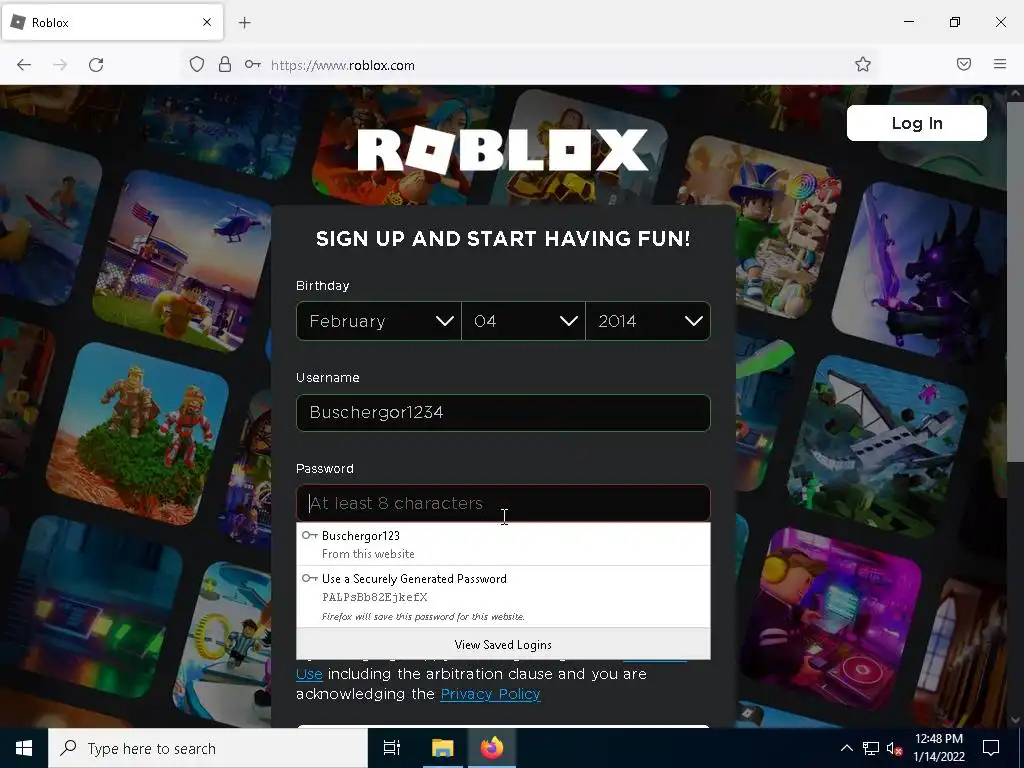Open the Privacy Policy link
Screen dimensions: 1024x768
pyautogui.click(x=490, y=694)
